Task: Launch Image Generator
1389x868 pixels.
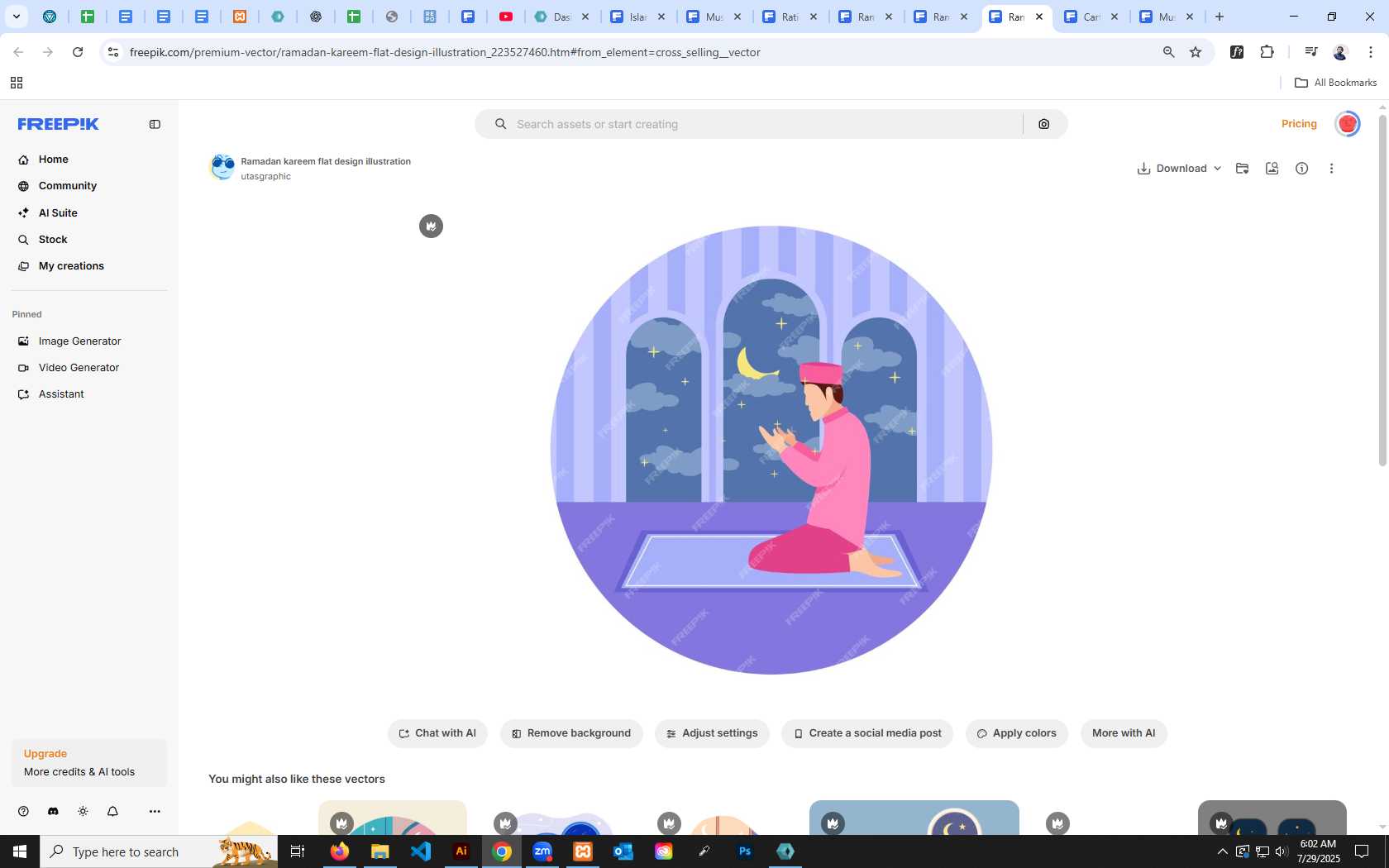Action: (x=79, y=341)
